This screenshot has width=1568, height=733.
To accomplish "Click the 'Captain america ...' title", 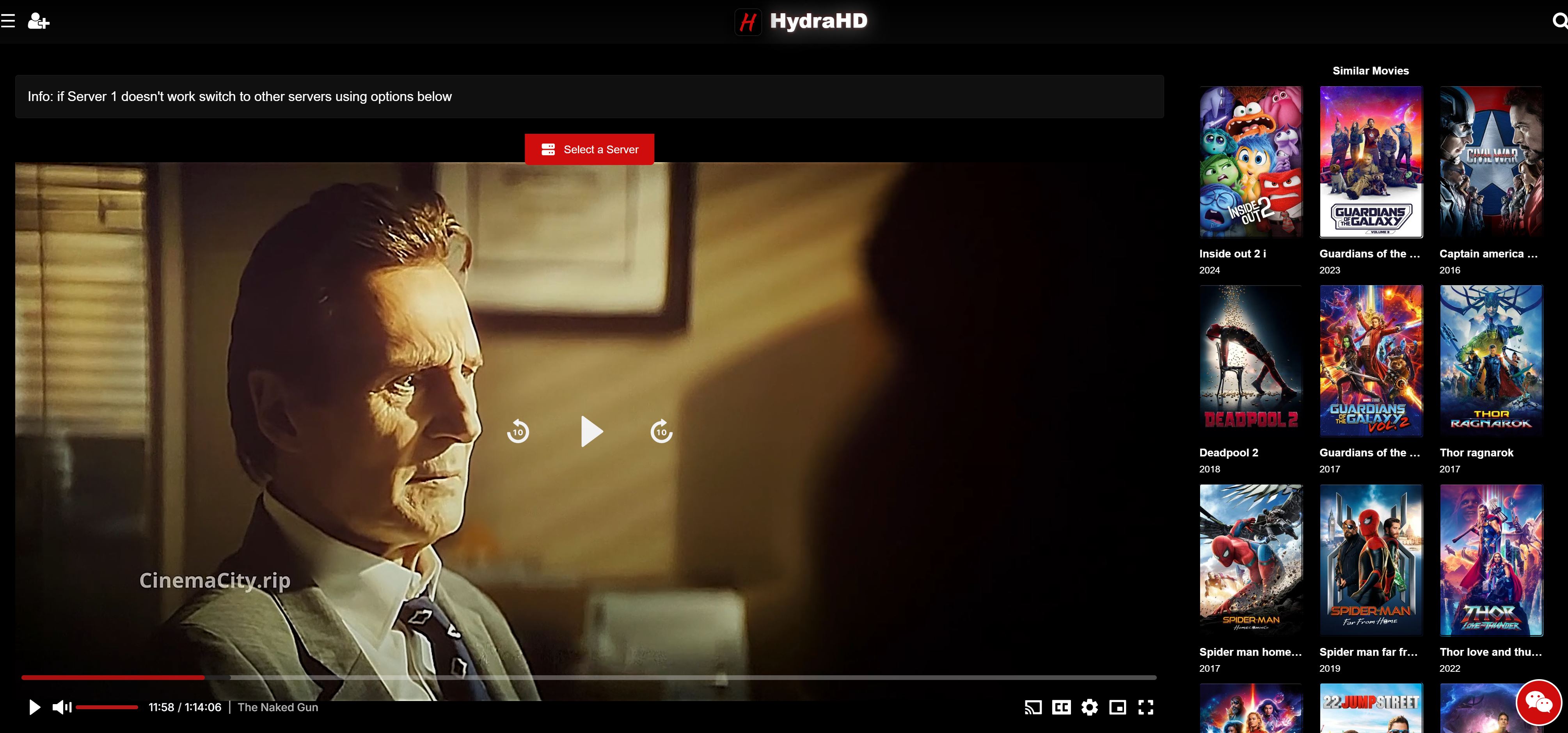I will (1488, 253).
